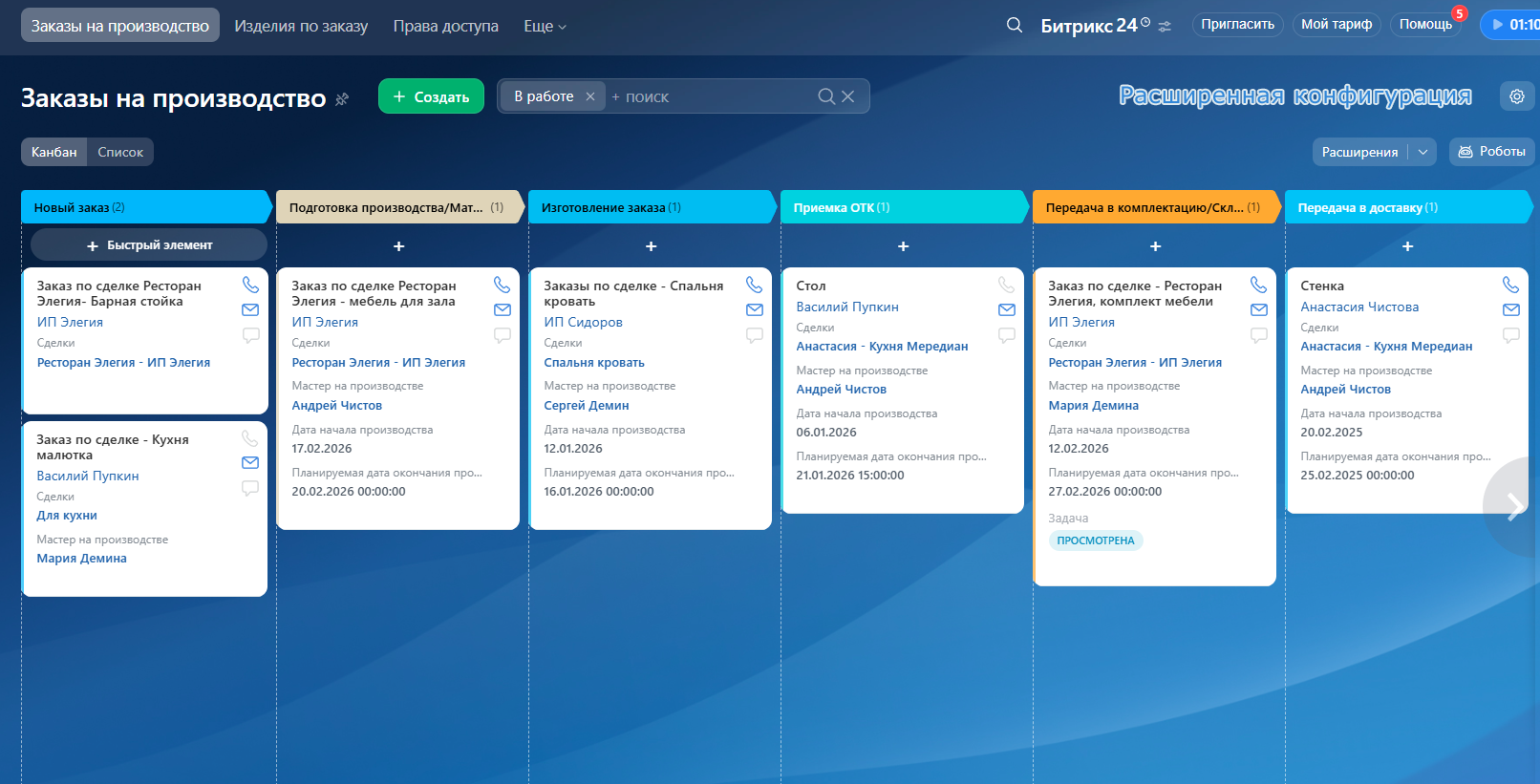Select the 'Приемка ОТК' stage header
The image size is (1540, 784).
904,207
